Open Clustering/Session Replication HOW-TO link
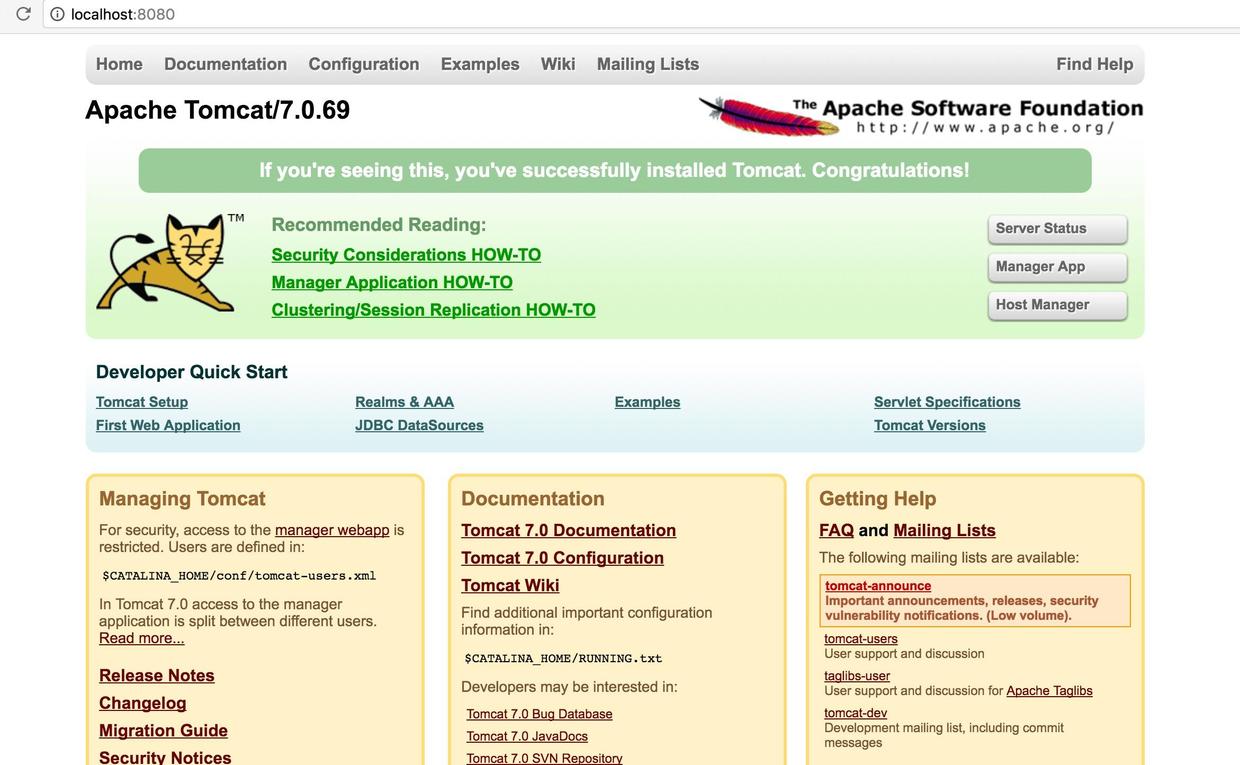Viewport: 1240px width, 765px height. 433,310
